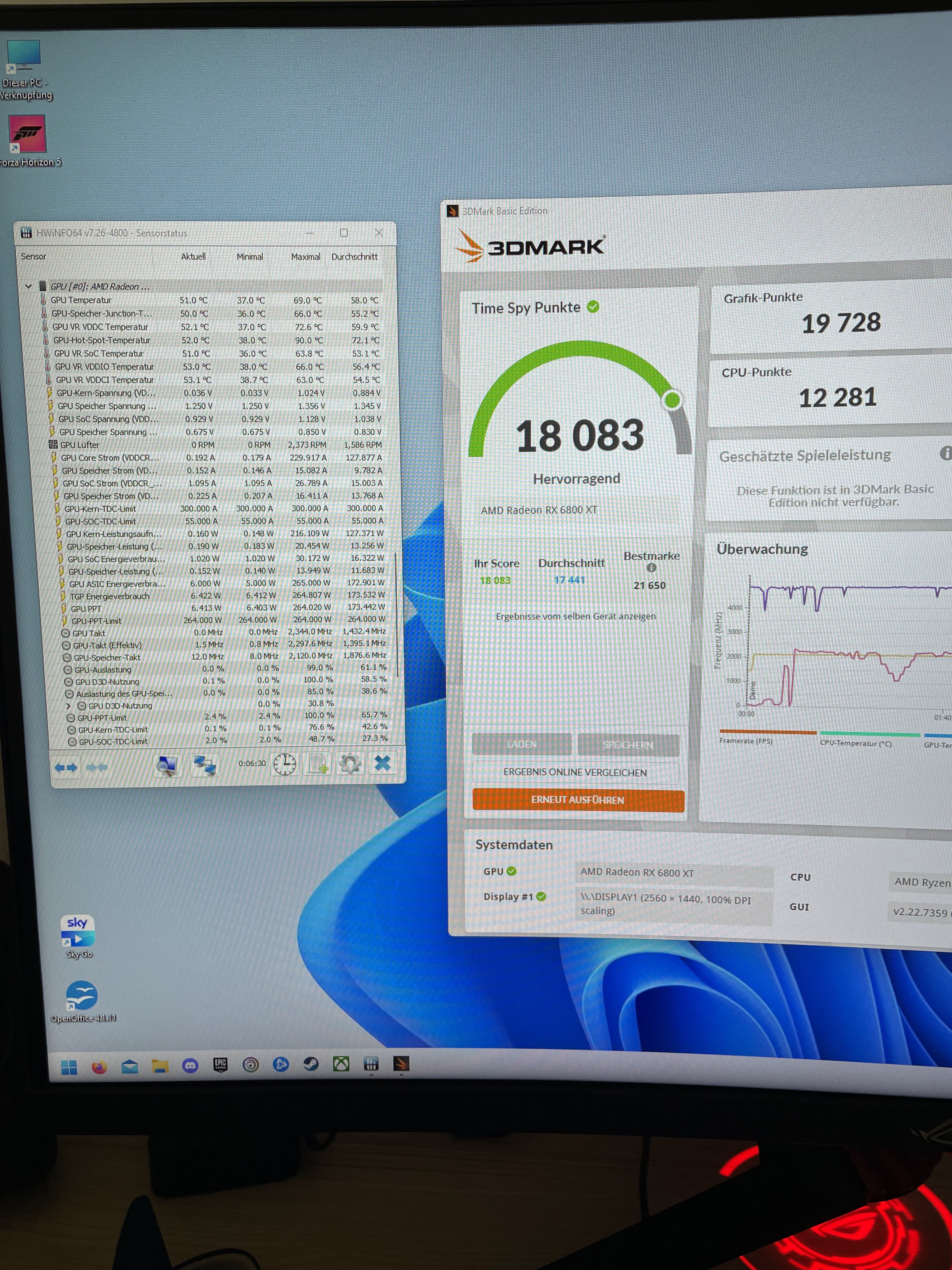952x1270 pixels.
Task: Select GPU Hot-Spot-Temperatur sensor row
Action: [x=102, y=340]
